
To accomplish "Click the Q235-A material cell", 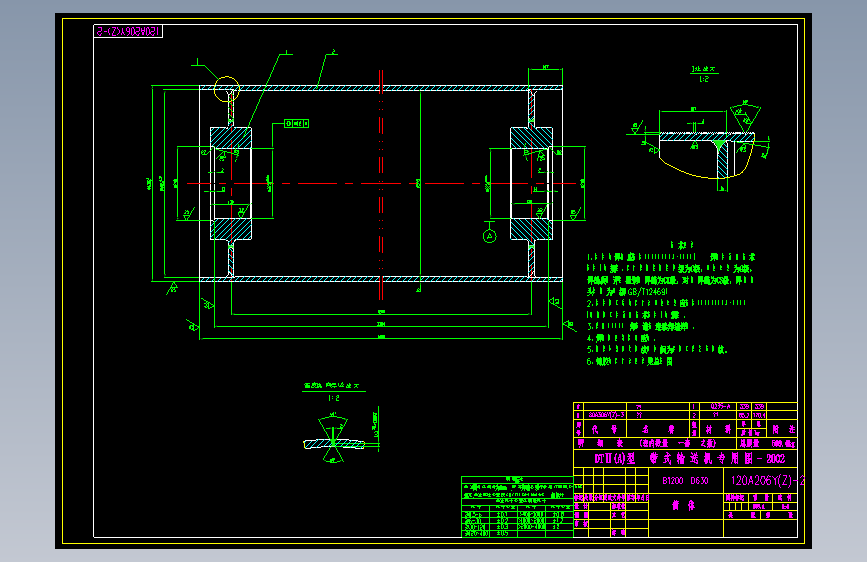I will click(720, 407).
